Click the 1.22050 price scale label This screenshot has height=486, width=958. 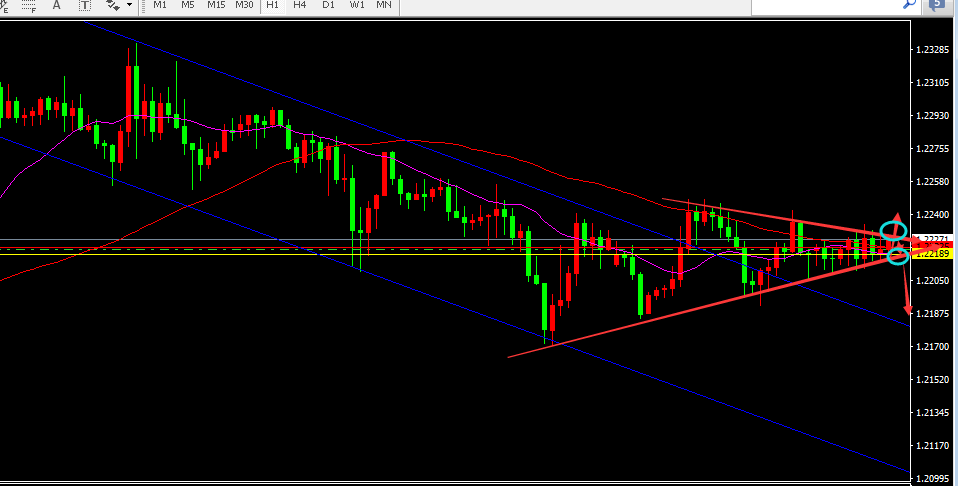point(932,281)
